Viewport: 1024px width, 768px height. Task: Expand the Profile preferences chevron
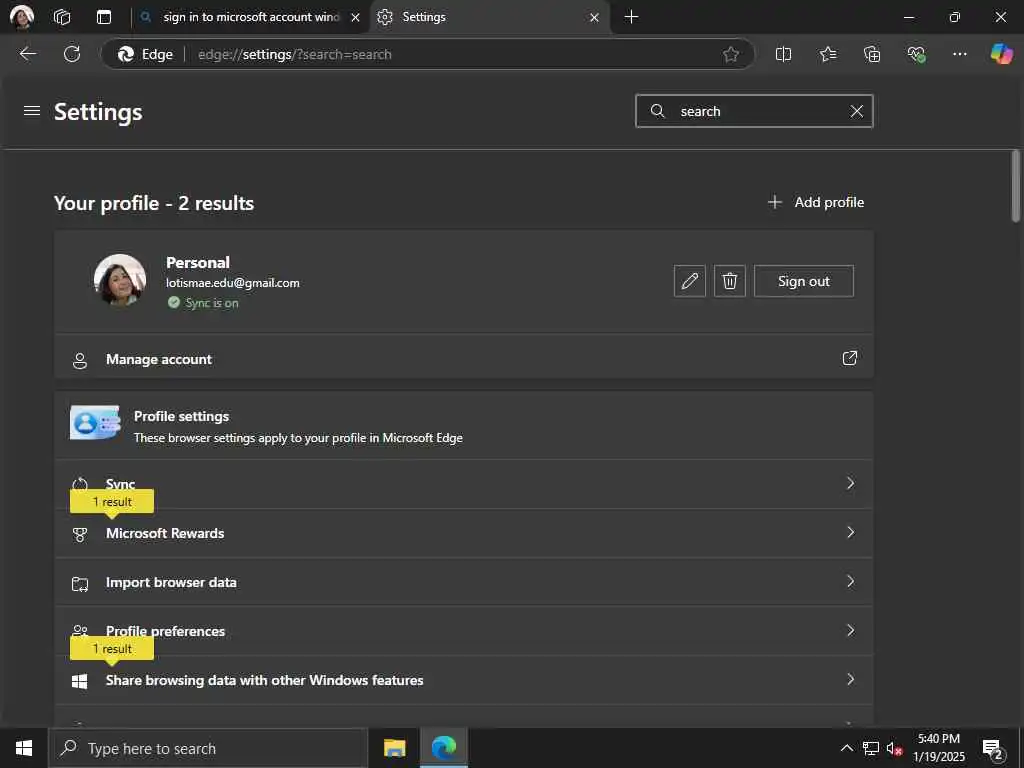[850, 630]
